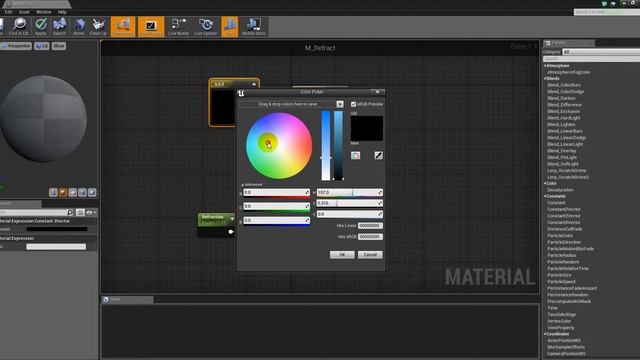Click the color wheel hue area
Viewport: 640px width, 360px height.
(x=279, y=146)
